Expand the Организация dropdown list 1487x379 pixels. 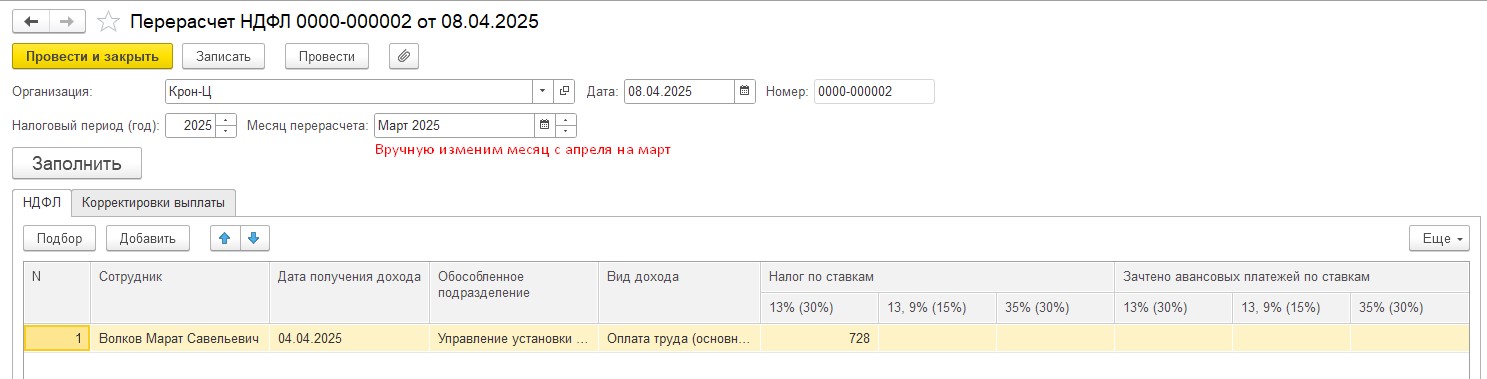pos(543,92)
